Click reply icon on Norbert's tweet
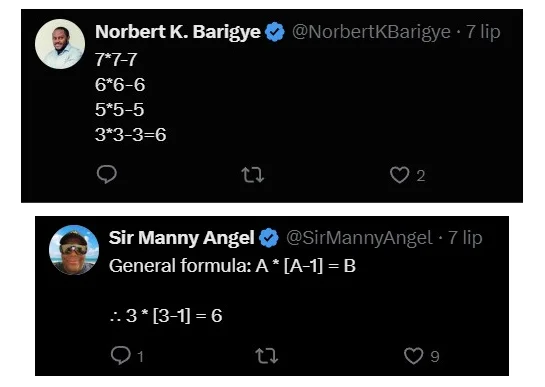Viewport: 545px width, 387px height. point(107,175)
